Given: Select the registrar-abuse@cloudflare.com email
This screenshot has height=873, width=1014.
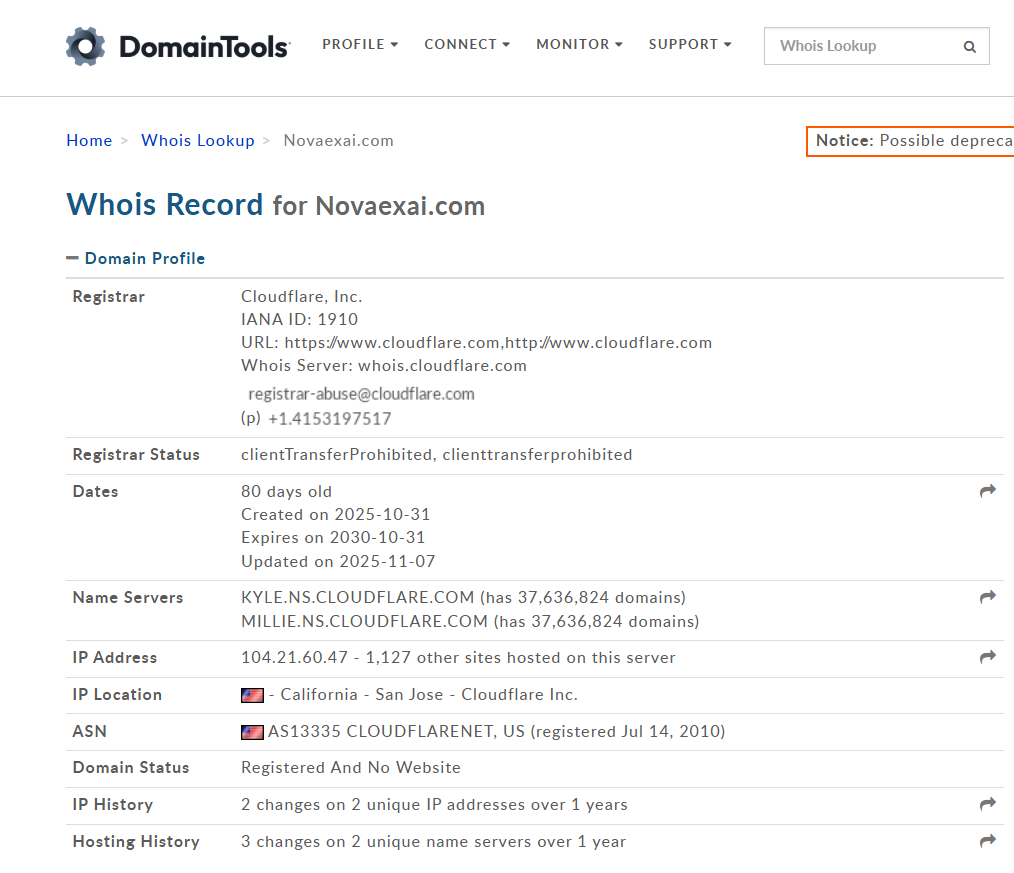Looking at the screenshot, I should [361, 394].
